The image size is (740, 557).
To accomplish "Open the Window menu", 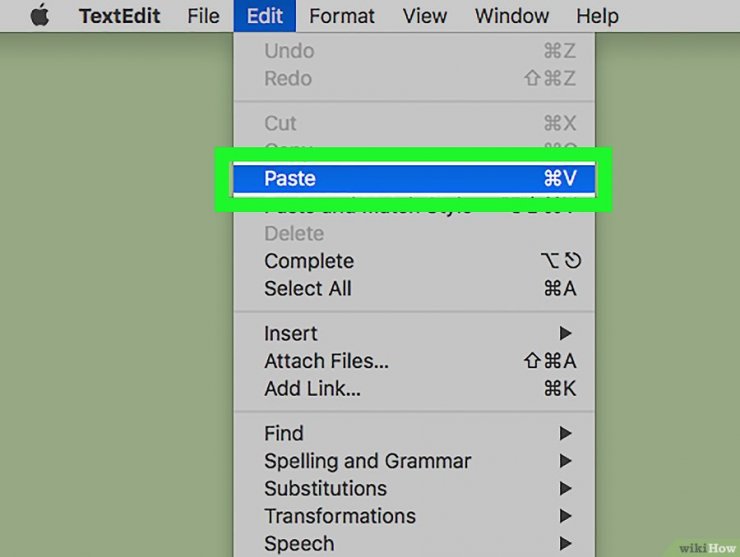I will coord(512,16).
